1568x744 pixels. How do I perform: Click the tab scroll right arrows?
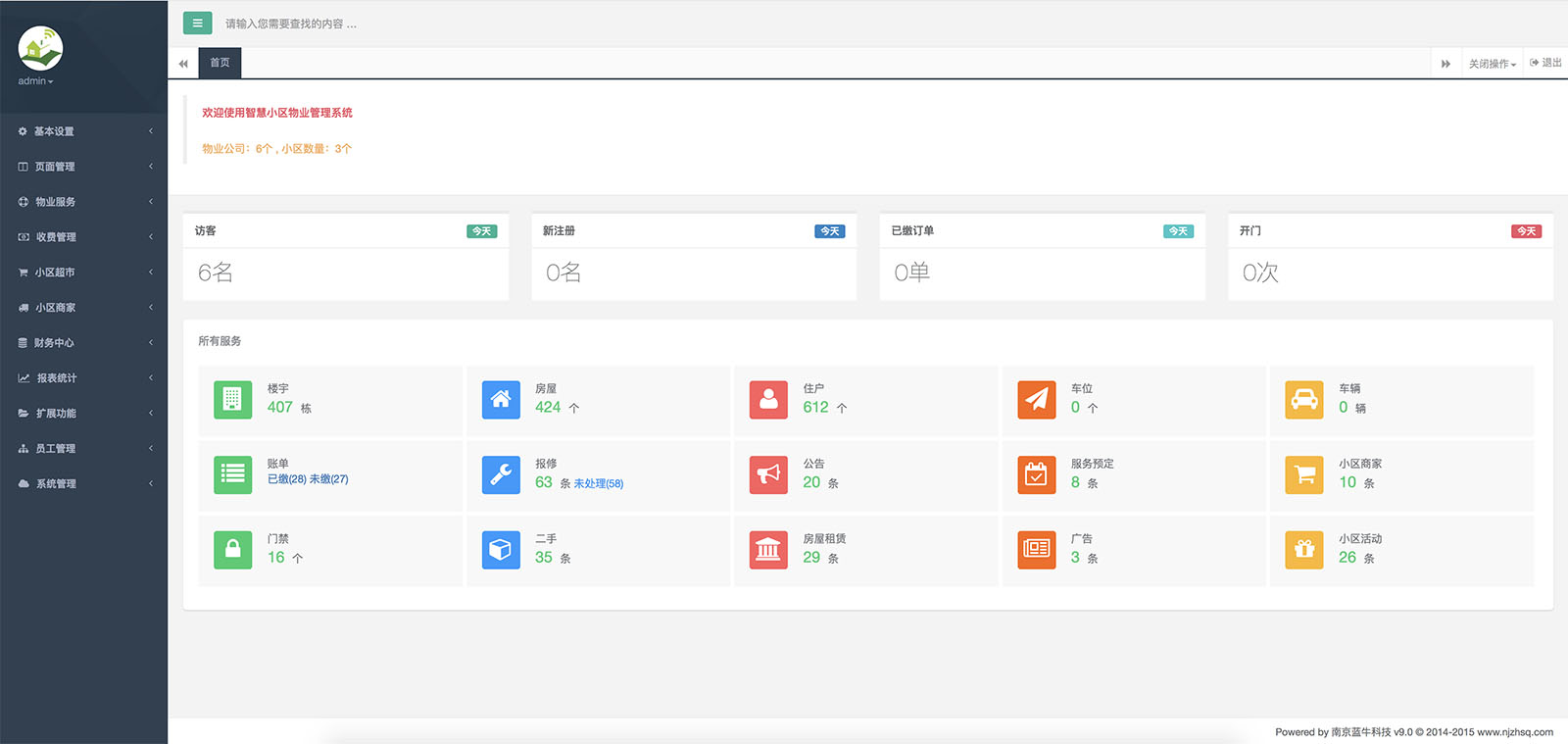[x=1445, y=64]
